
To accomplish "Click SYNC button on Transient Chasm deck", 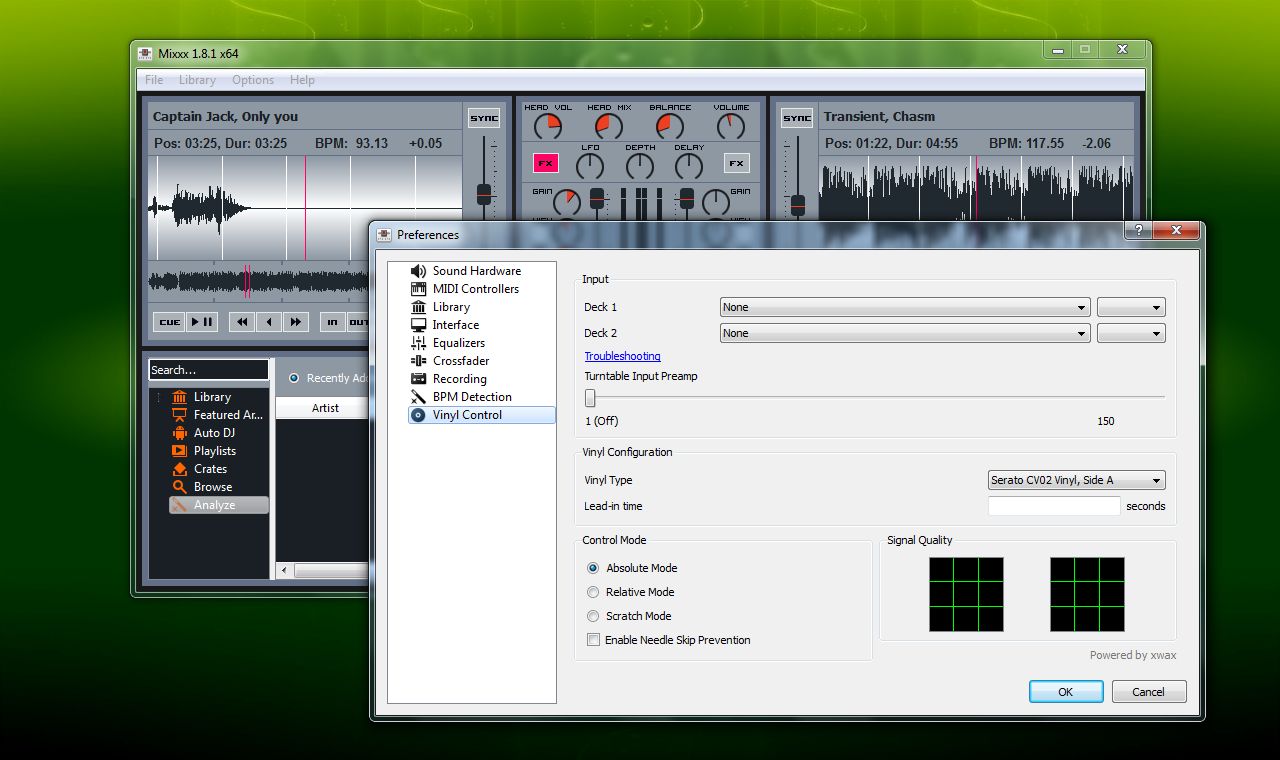I will (797, 118).
